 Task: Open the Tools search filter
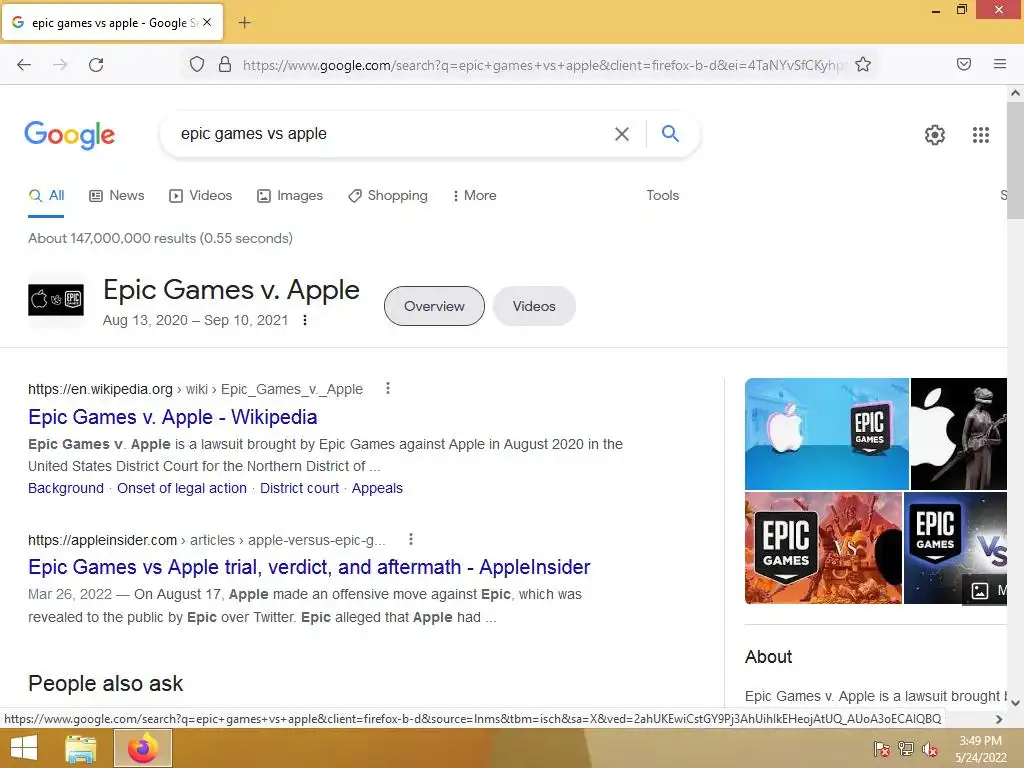pos(663,195)
